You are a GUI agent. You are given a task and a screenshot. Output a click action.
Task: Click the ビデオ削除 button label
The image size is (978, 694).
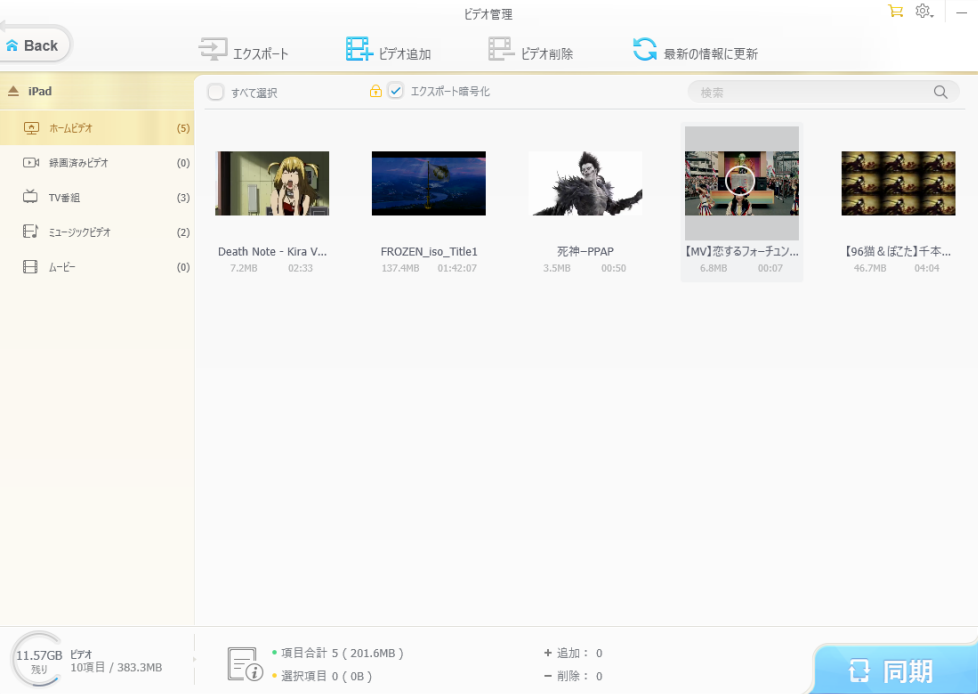tap(547, 54)
